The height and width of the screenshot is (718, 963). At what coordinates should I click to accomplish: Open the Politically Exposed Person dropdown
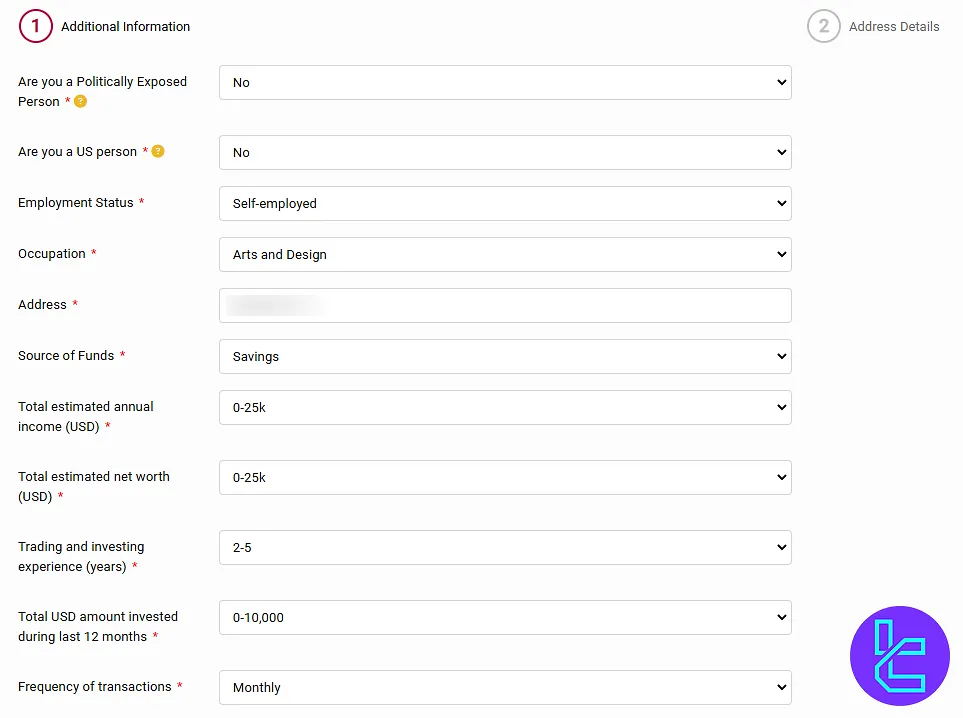click(505, 82)
